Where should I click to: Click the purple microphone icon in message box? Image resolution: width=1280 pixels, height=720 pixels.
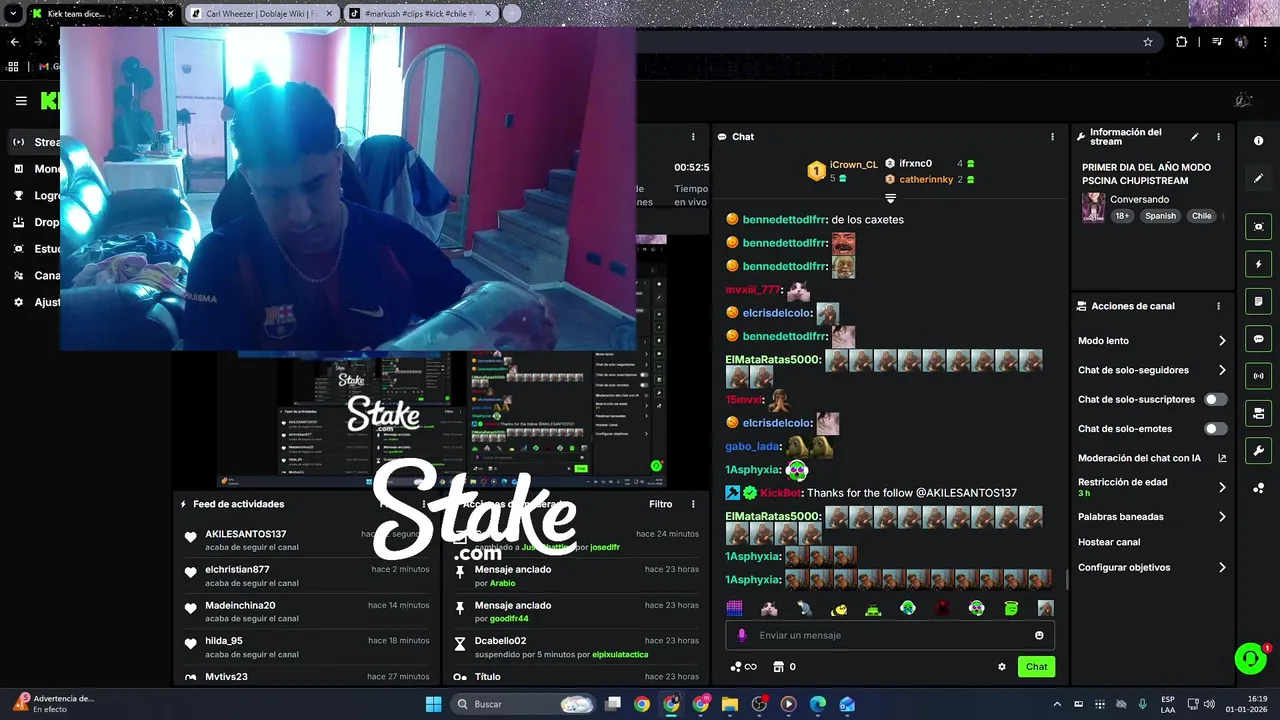point(742,635)
